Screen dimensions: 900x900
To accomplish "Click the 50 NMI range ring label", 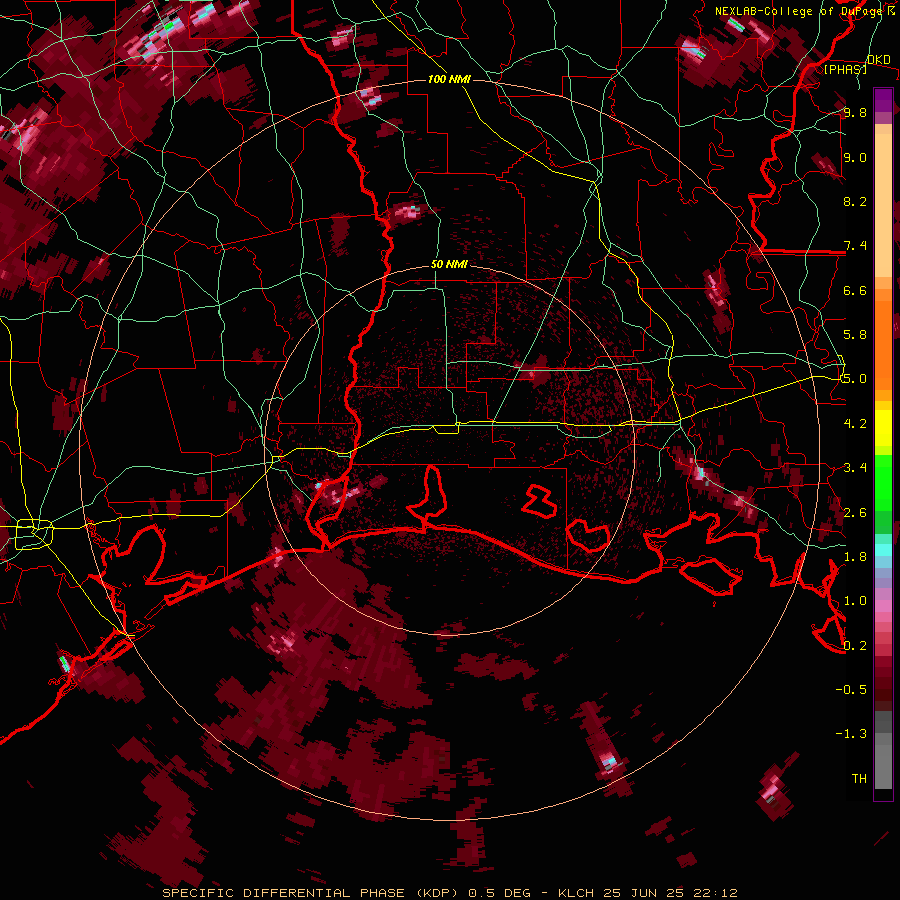I will (449, 265).
